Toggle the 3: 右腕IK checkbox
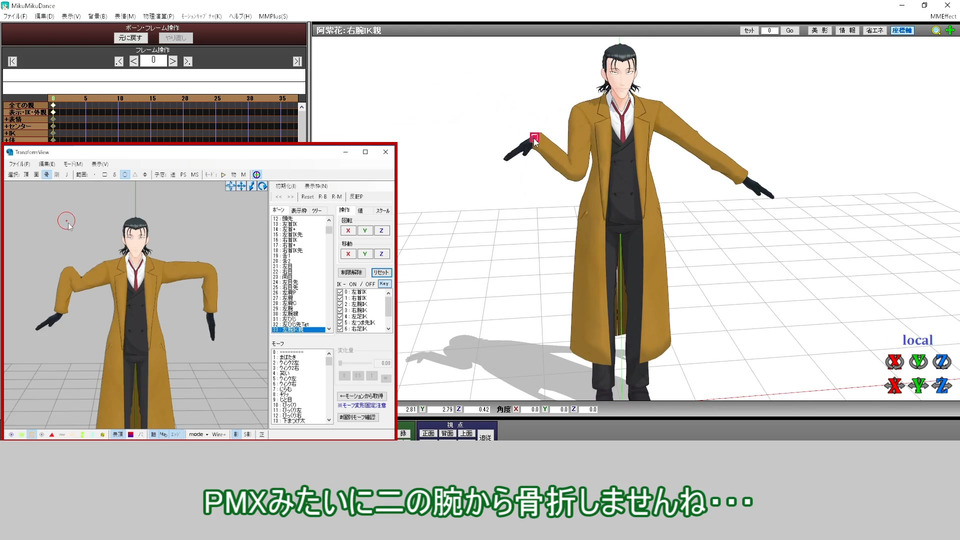The height and width of the screenshot is (540, 960). tap(340, 310)
